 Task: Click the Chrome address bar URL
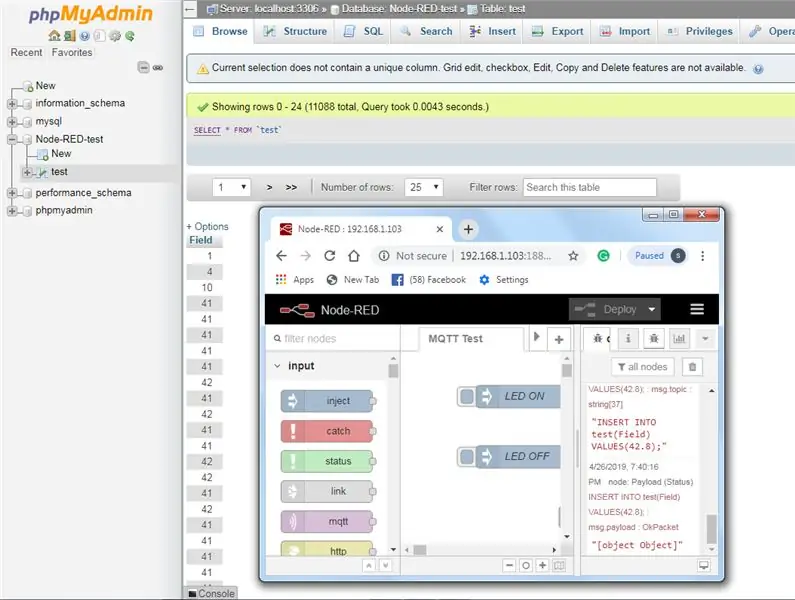click(505, 256)
